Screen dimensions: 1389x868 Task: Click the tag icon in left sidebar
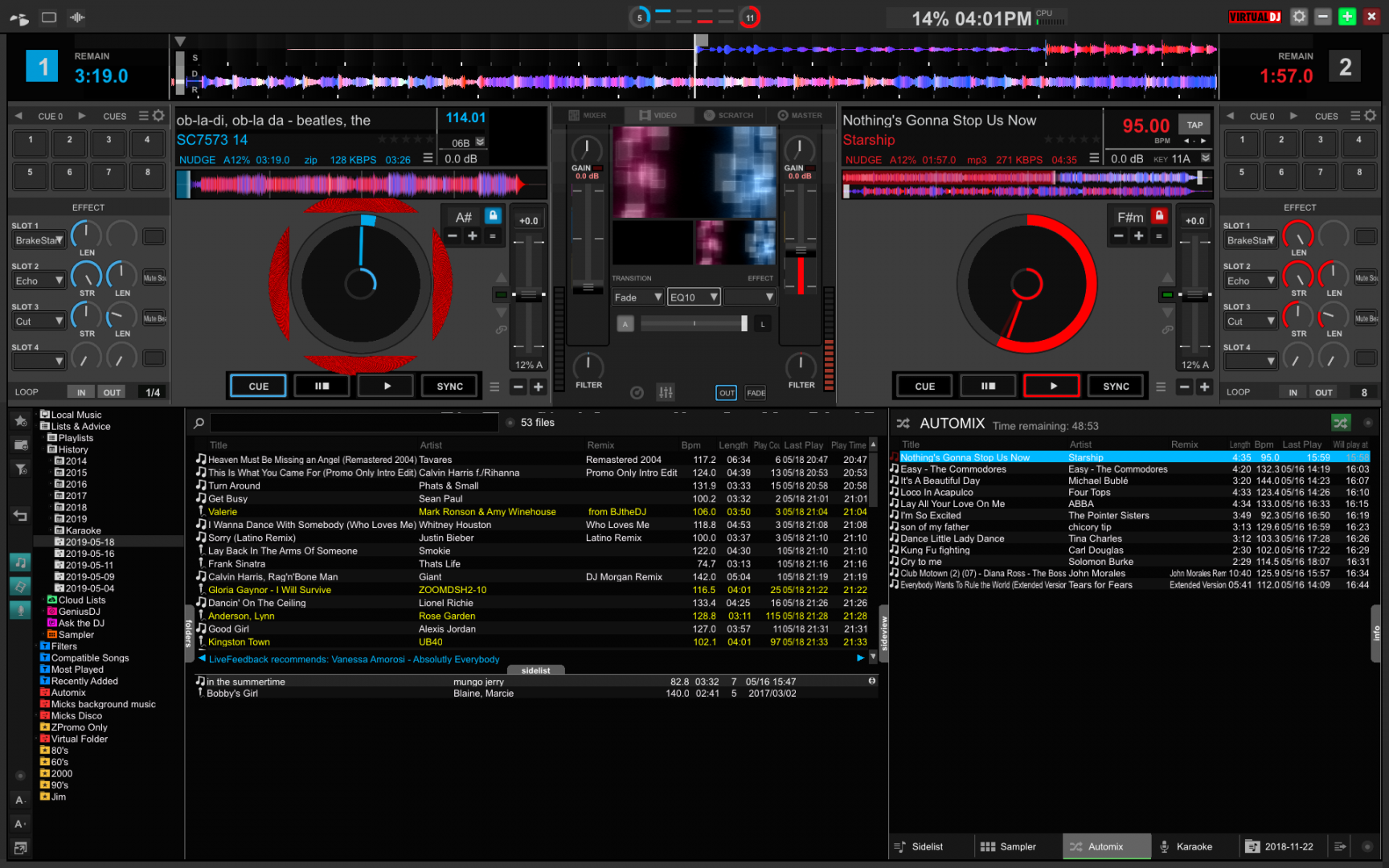20,586
